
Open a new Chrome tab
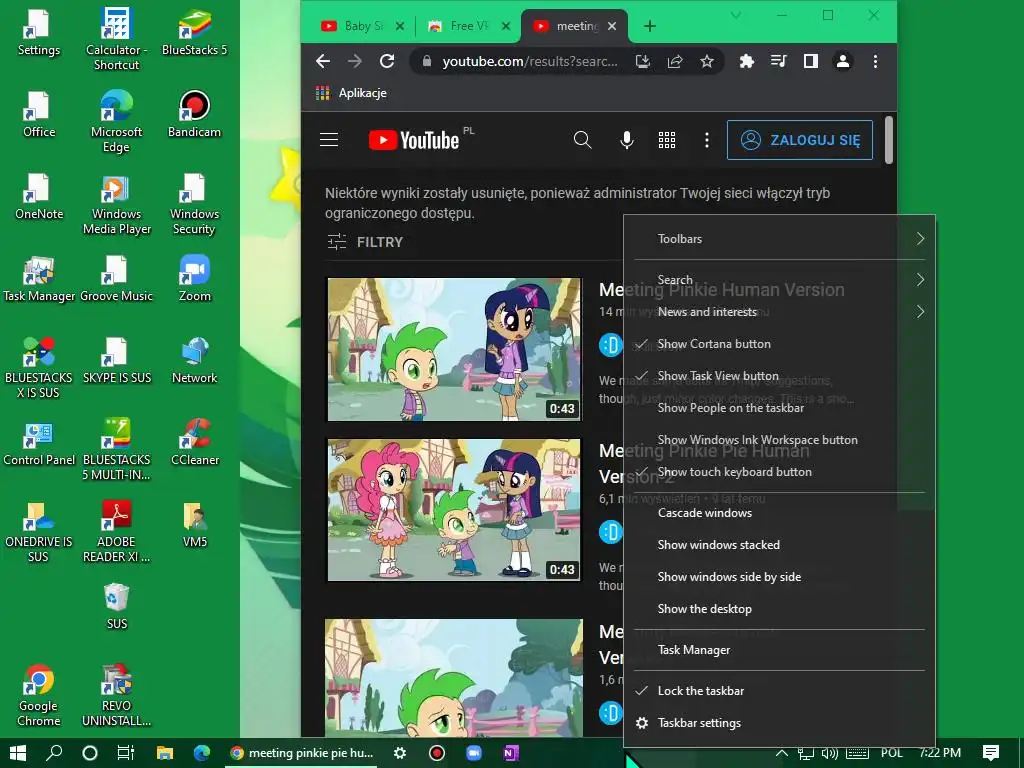tap(649, 26)
